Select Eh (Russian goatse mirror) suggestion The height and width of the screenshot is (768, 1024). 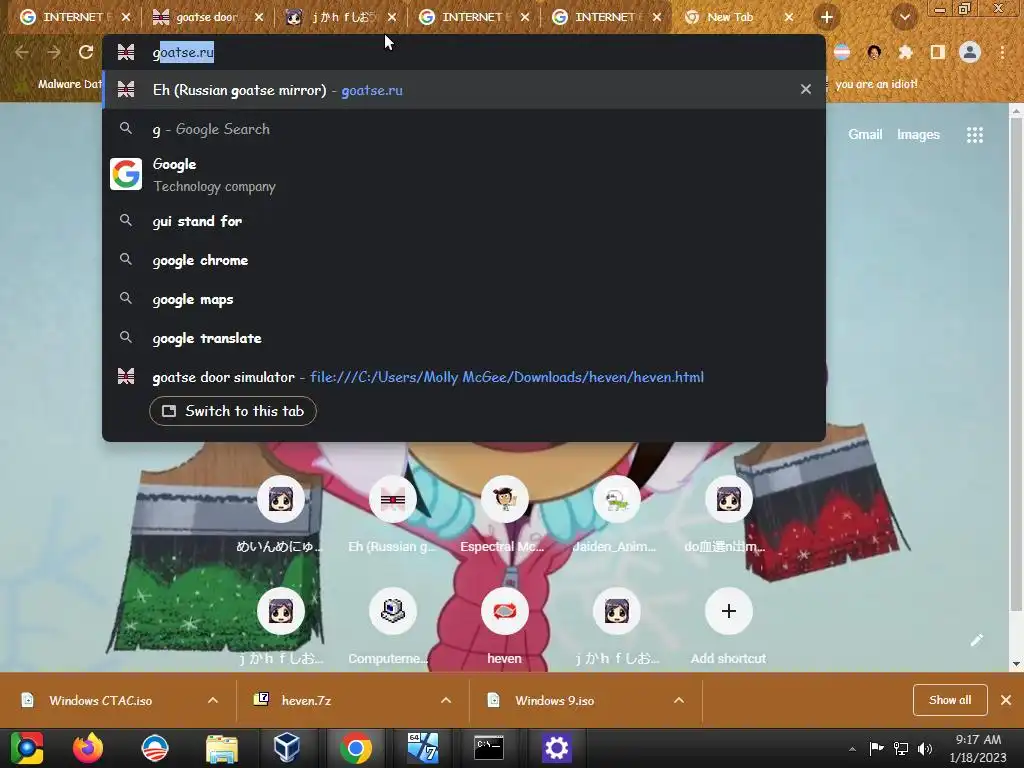(464, 89)
